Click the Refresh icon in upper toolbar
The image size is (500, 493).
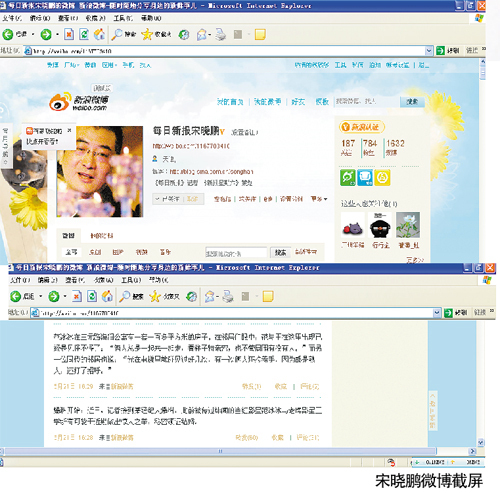pyautogui.click(x=84, y=34)
